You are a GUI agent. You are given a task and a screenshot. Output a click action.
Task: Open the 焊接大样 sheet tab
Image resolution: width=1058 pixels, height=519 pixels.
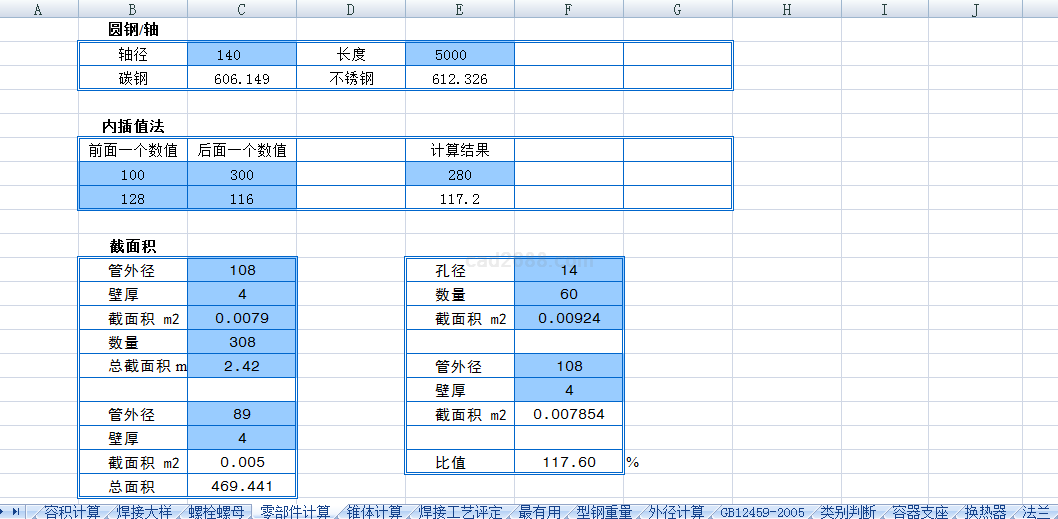tap(143, 512)
